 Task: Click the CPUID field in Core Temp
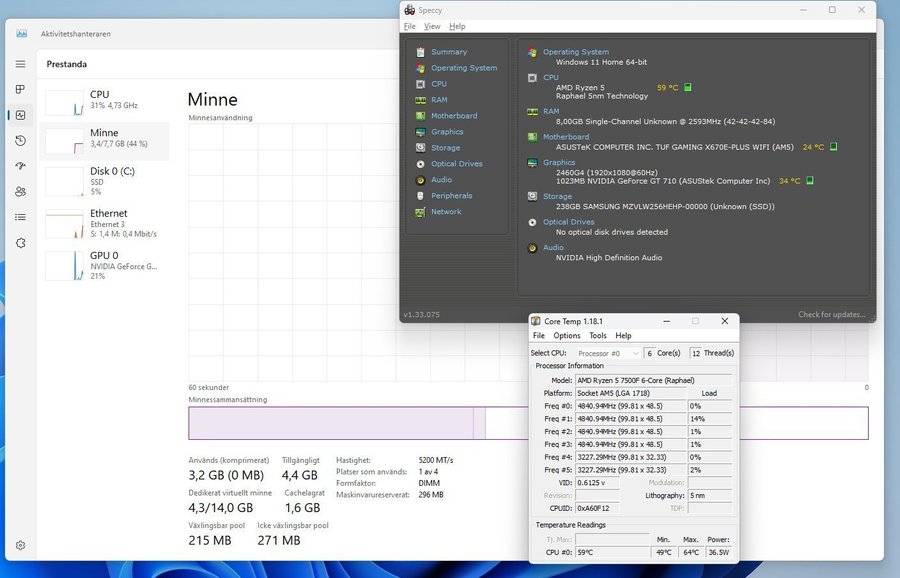coord(597,508)
